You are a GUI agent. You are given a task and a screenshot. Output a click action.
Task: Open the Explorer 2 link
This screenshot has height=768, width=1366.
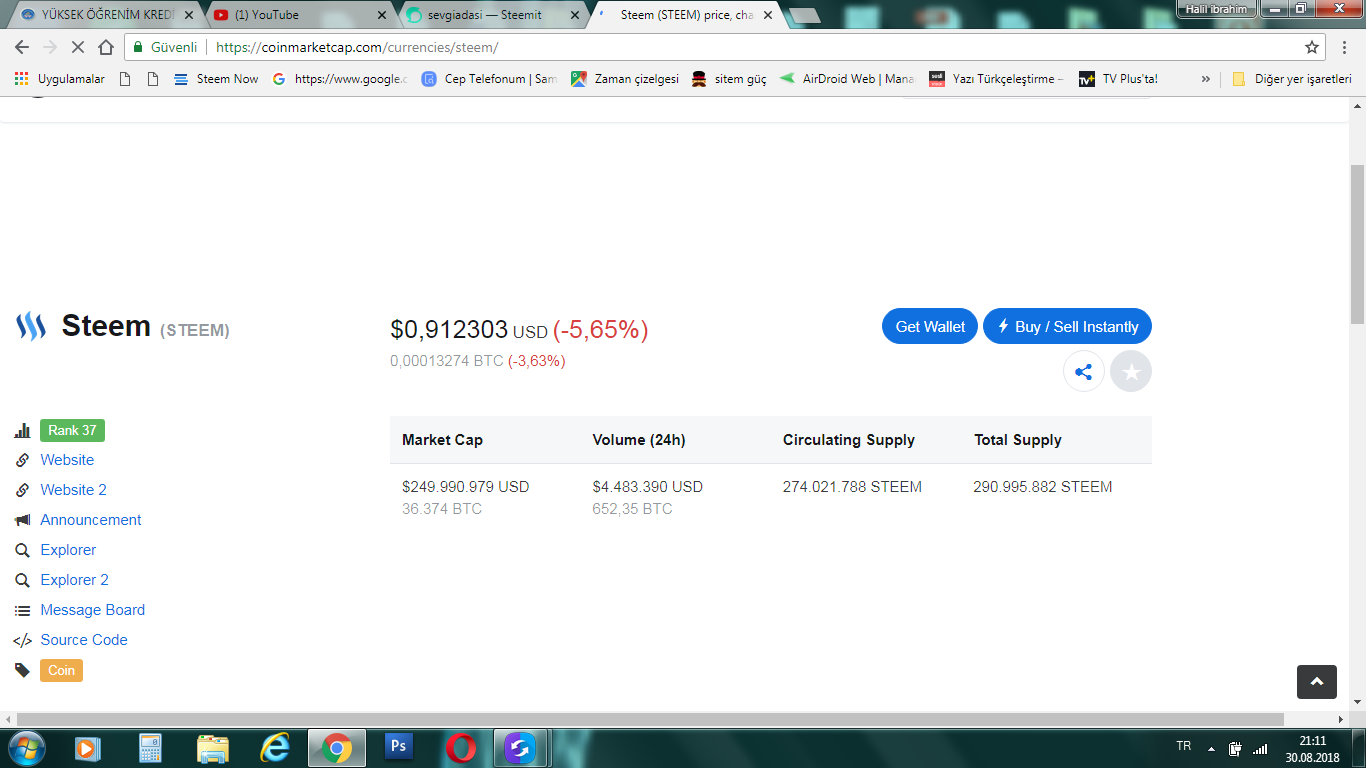[74, 580]
